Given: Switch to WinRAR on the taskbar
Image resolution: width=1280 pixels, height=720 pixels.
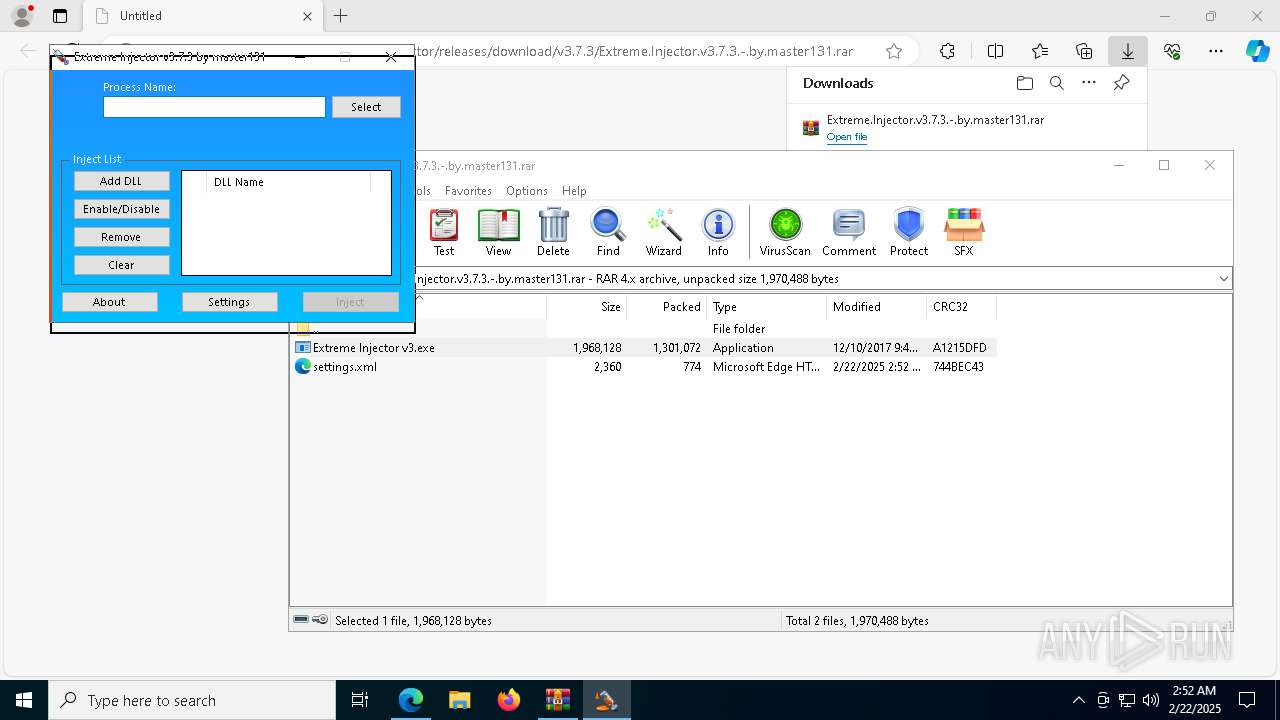Looking at the screenshot, I should (x=557, y=700).
